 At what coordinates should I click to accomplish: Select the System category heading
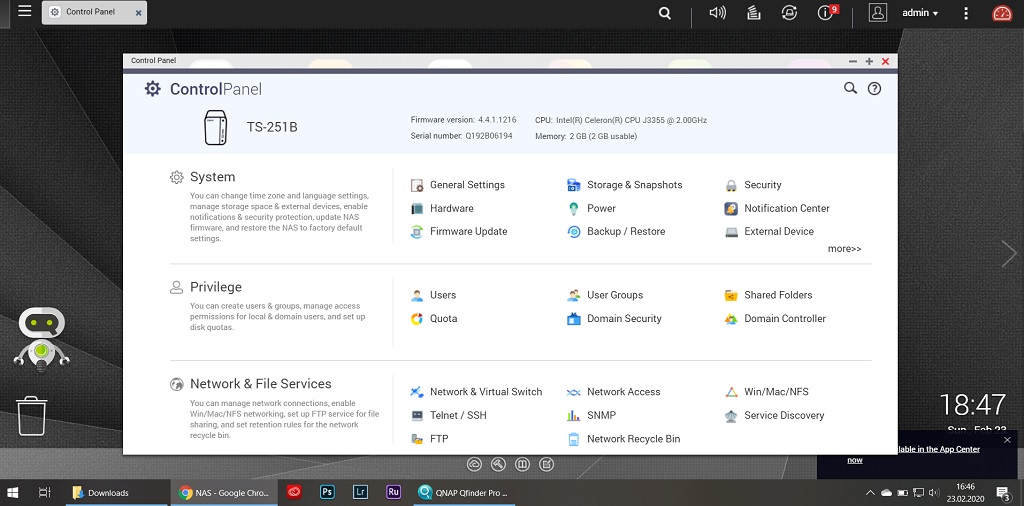[212, 177]
